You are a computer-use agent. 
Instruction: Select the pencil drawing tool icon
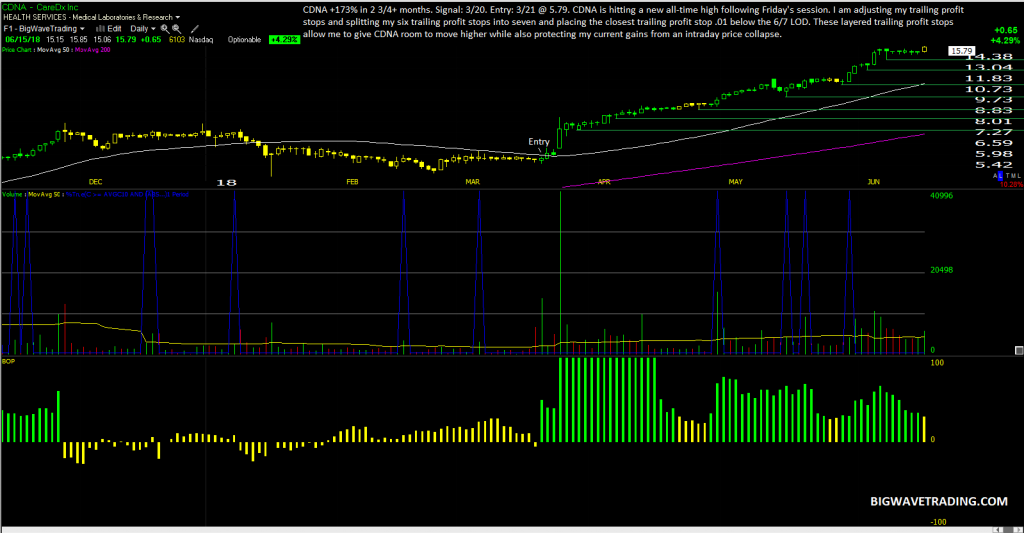(x=195, y=29)
